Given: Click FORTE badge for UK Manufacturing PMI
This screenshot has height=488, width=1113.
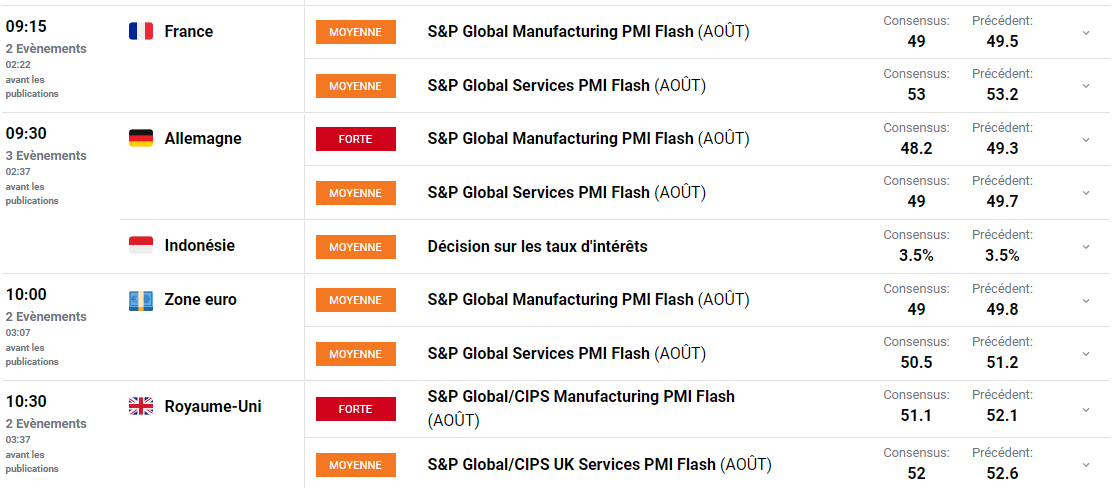Looking at the screenshot, I should pos(355,409).
